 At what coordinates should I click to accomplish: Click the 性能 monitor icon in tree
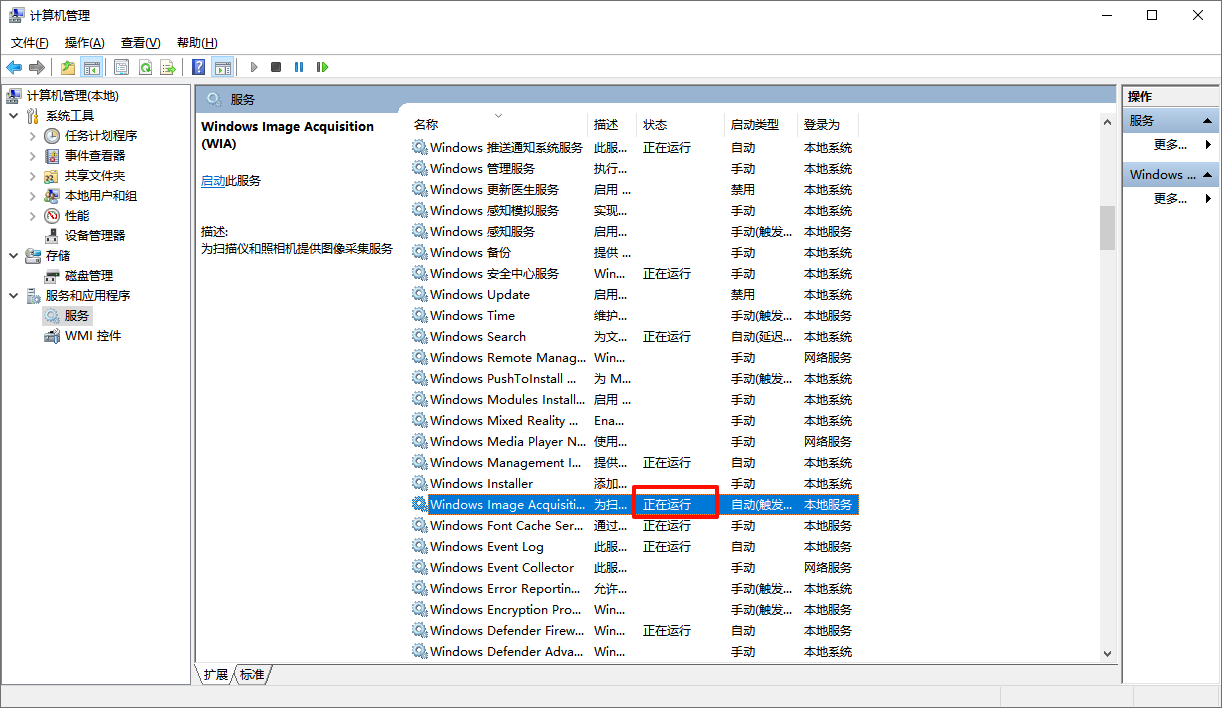(x=52, y=216)
